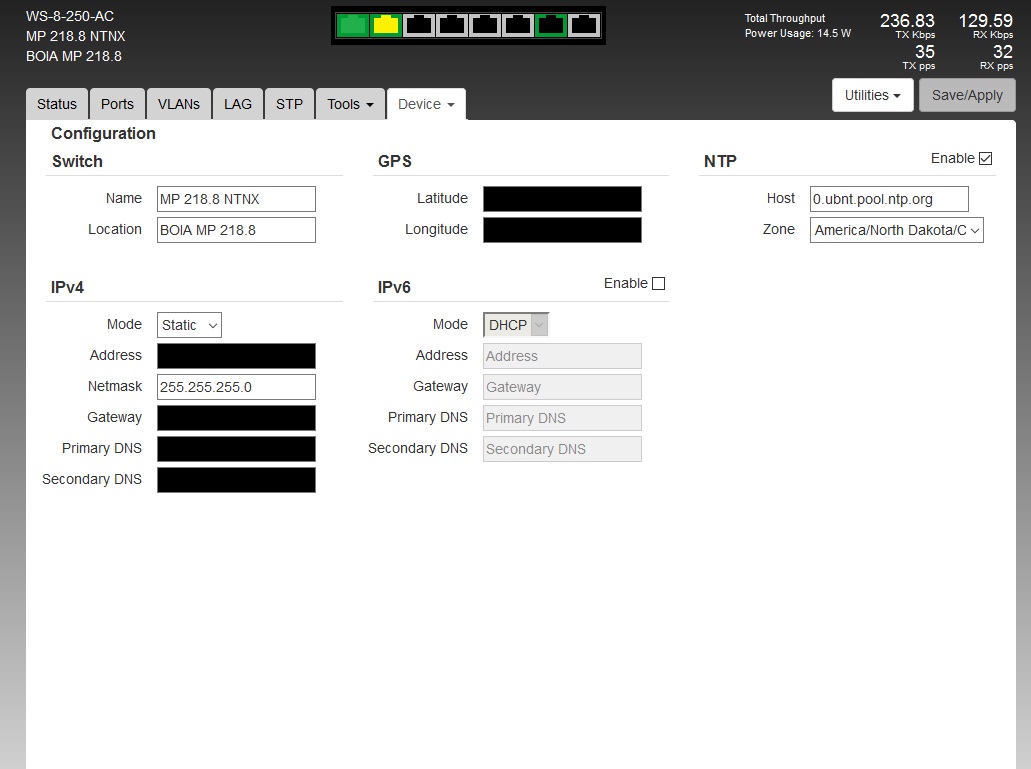This screenshot has height=769, width=1031.
Task: Disable the NTP Enable checkbox
Action: (x=985, y=158)
